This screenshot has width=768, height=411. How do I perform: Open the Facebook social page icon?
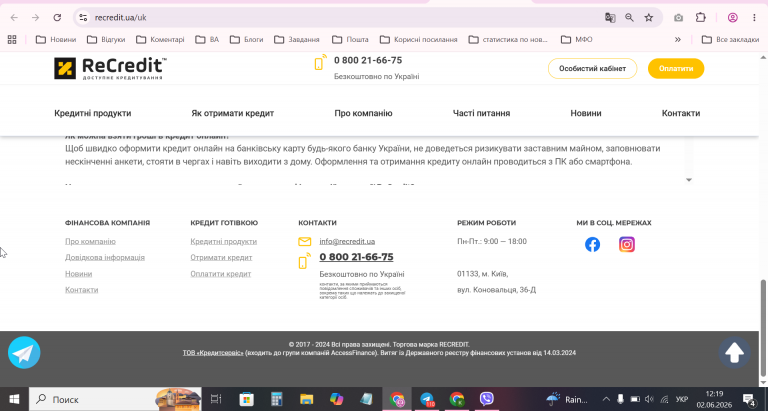coord(592,244)
